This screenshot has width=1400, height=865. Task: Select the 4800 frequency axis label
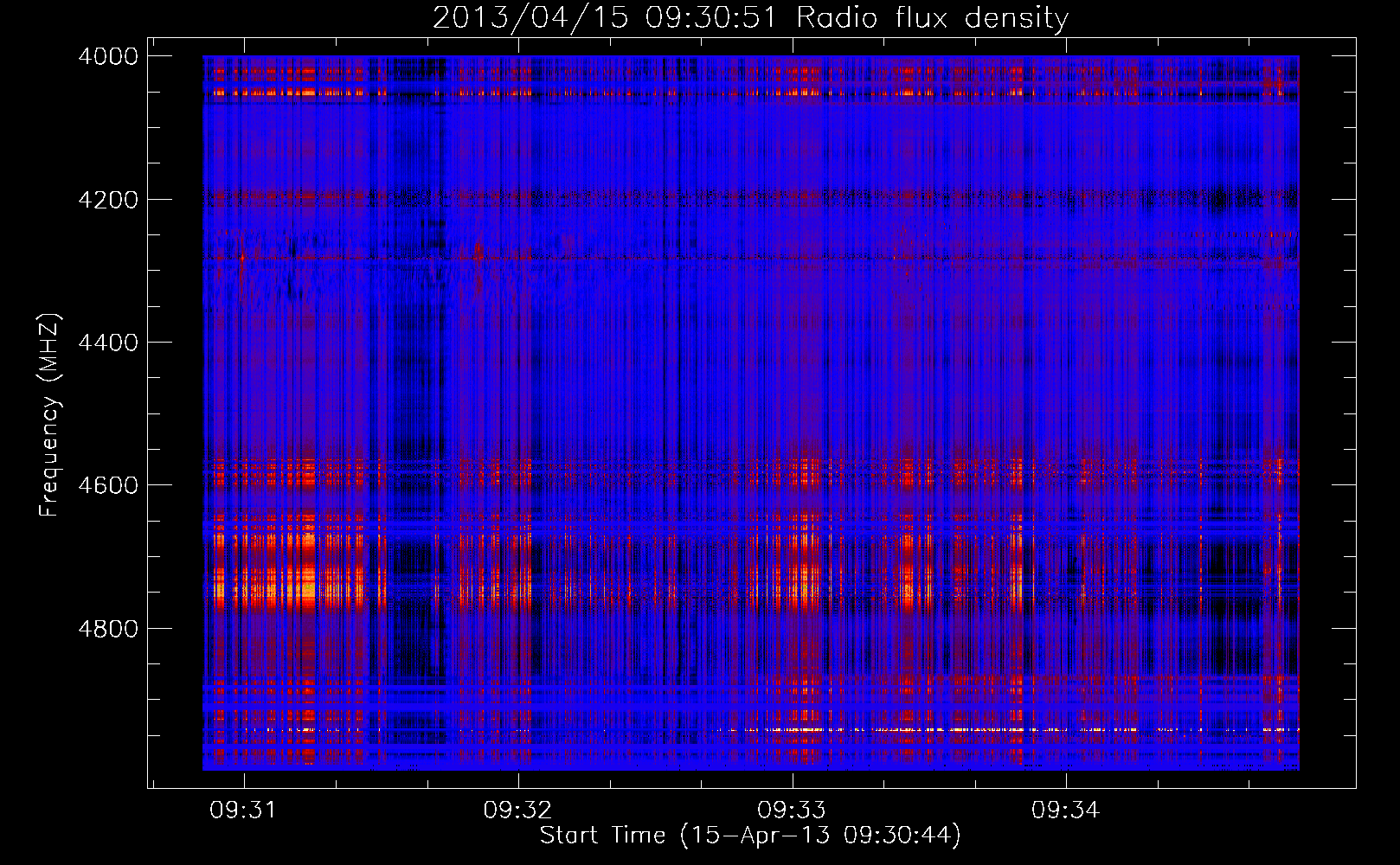tap(108, 629)
